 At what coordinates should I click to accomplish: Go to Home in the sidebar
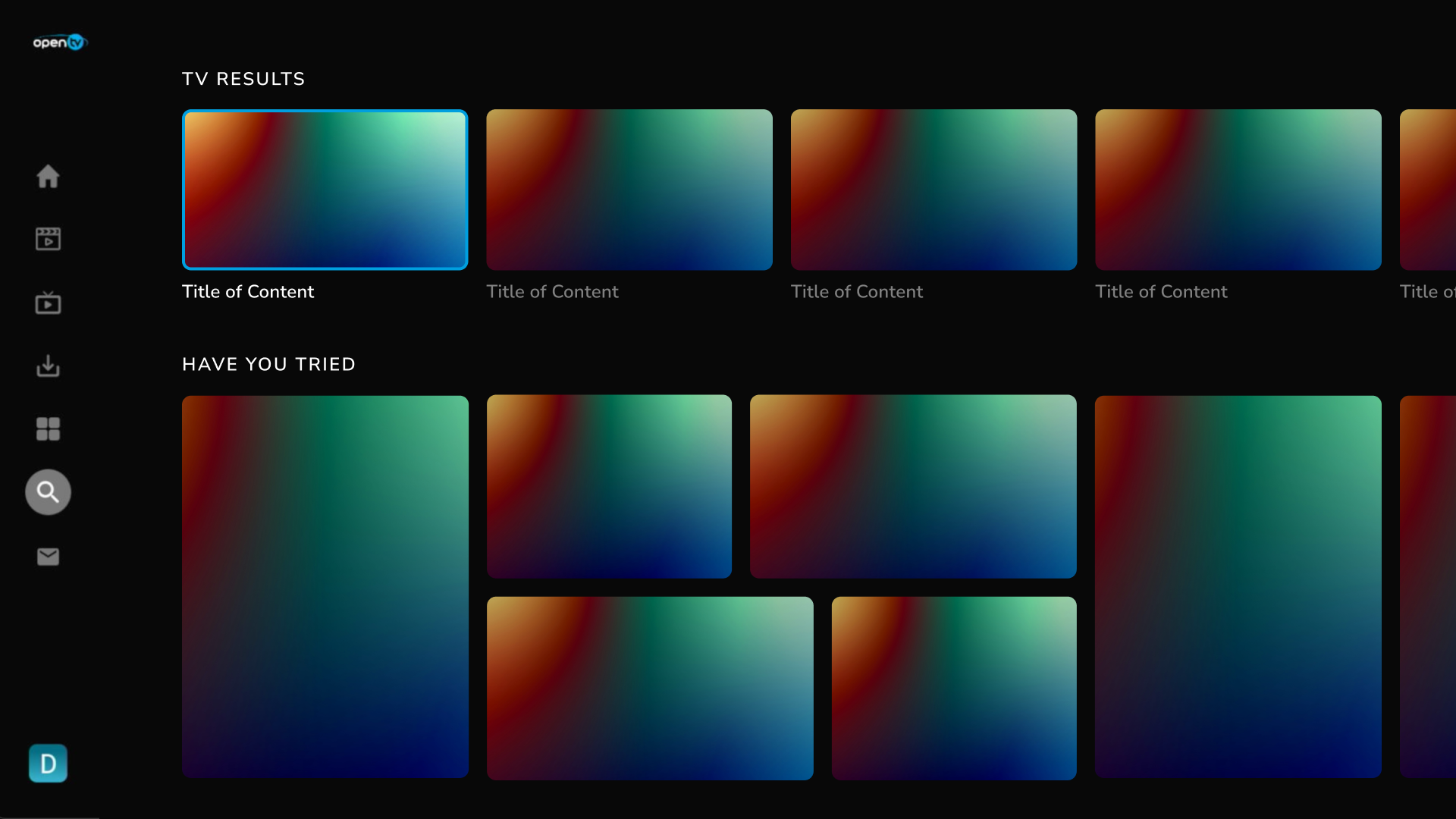48,177
